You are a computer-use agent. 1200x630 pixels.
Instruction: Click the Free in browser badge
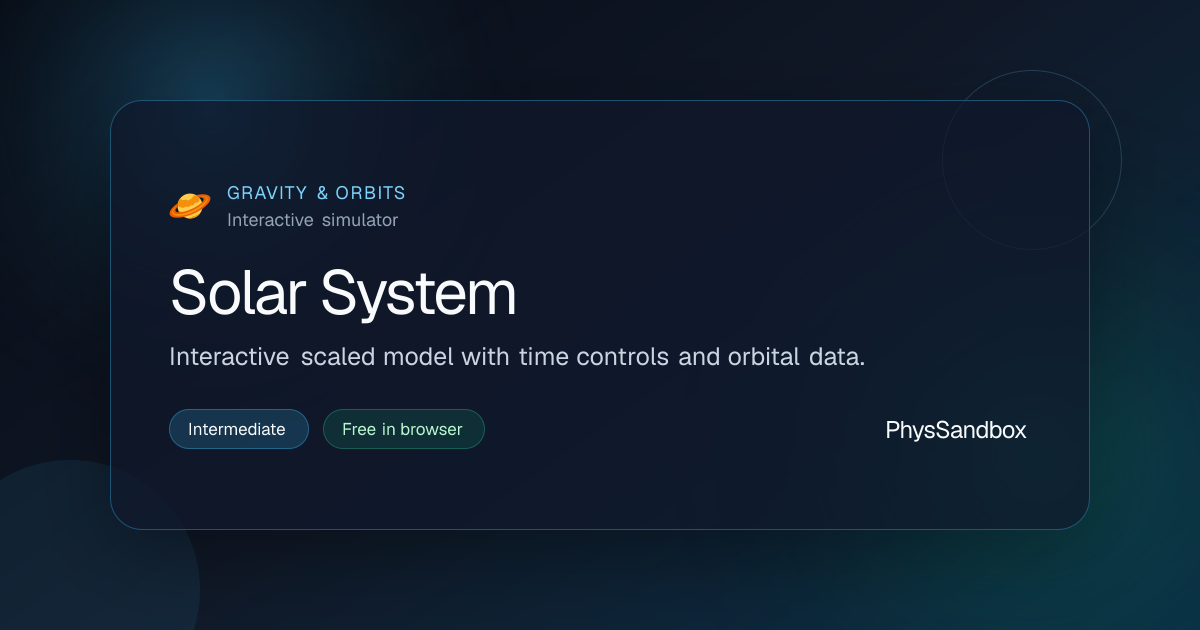404,429
